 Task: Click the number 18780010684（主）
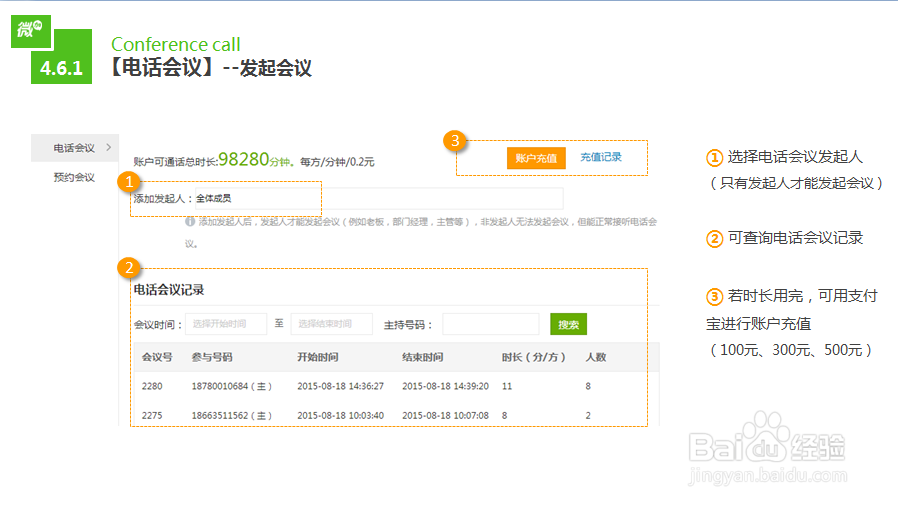(x=231, y=386)
